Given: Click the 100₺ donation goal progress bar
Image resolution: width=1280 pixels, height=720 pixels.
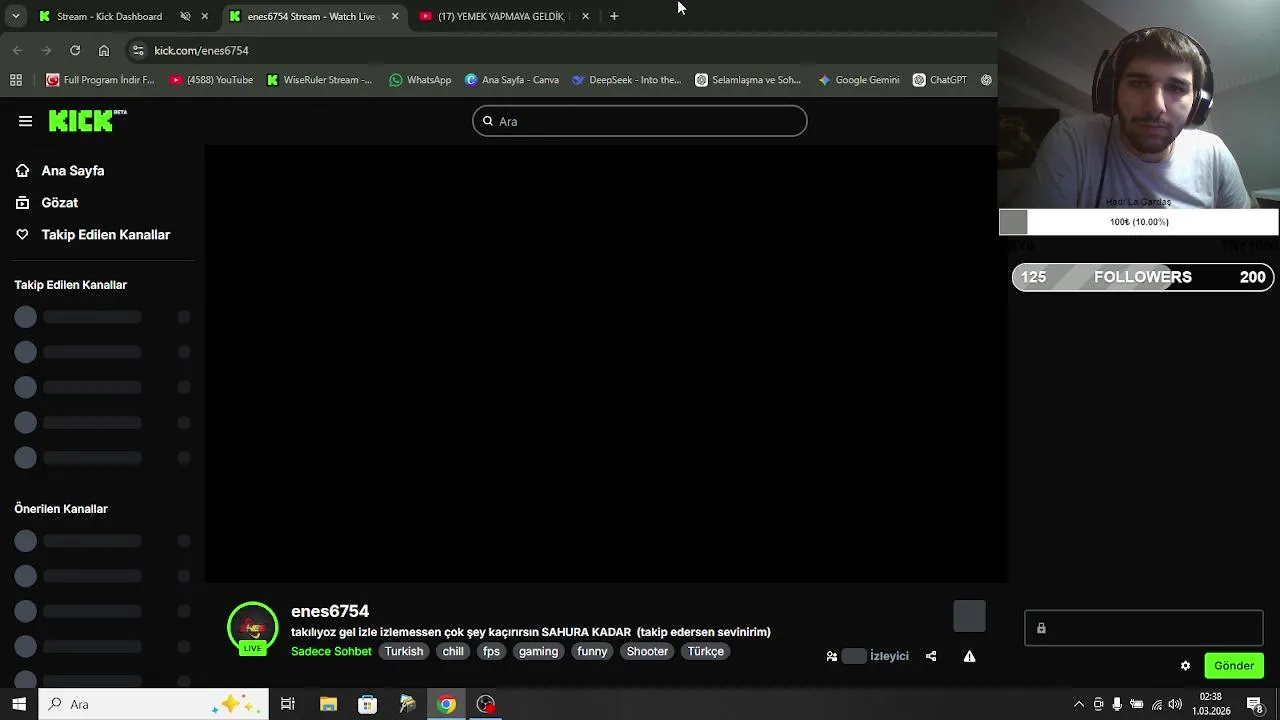Looking at the screenshot, I should pos(1139,222).
